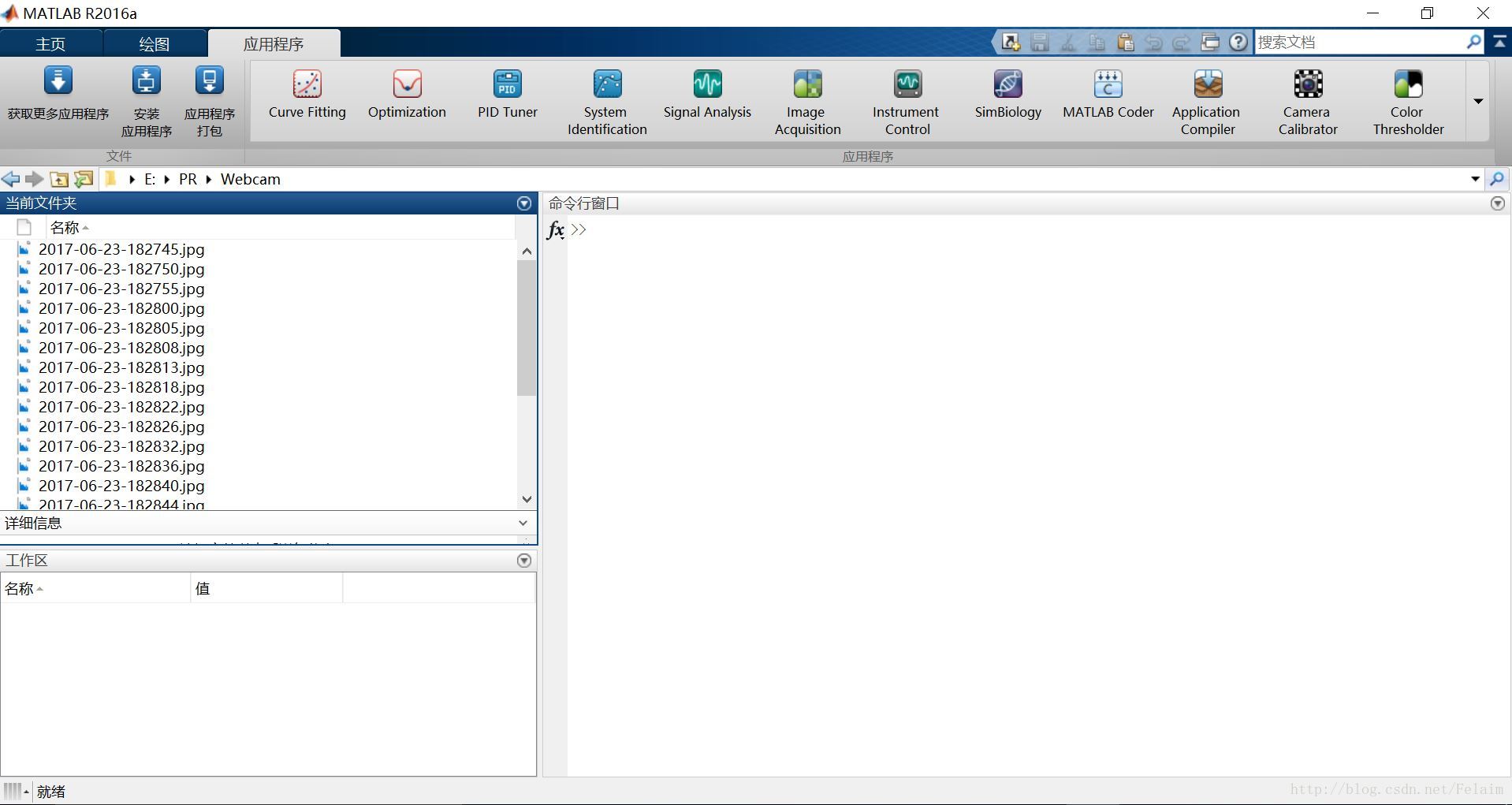This screenshot has width=1512, height=805.
Task: Launch the Image Acquisition app
Action: tap(807, 103)
